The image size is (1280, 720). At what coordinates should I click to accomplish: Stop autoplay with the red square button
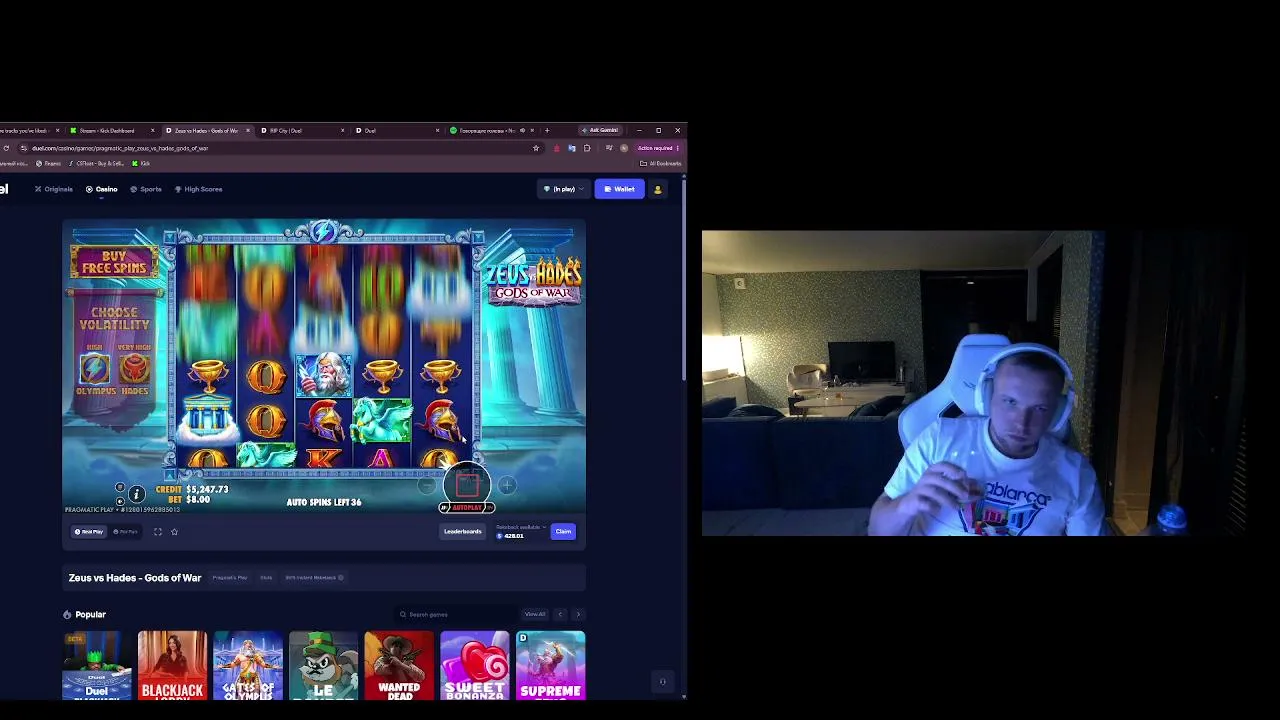click(x=467, y=485)
